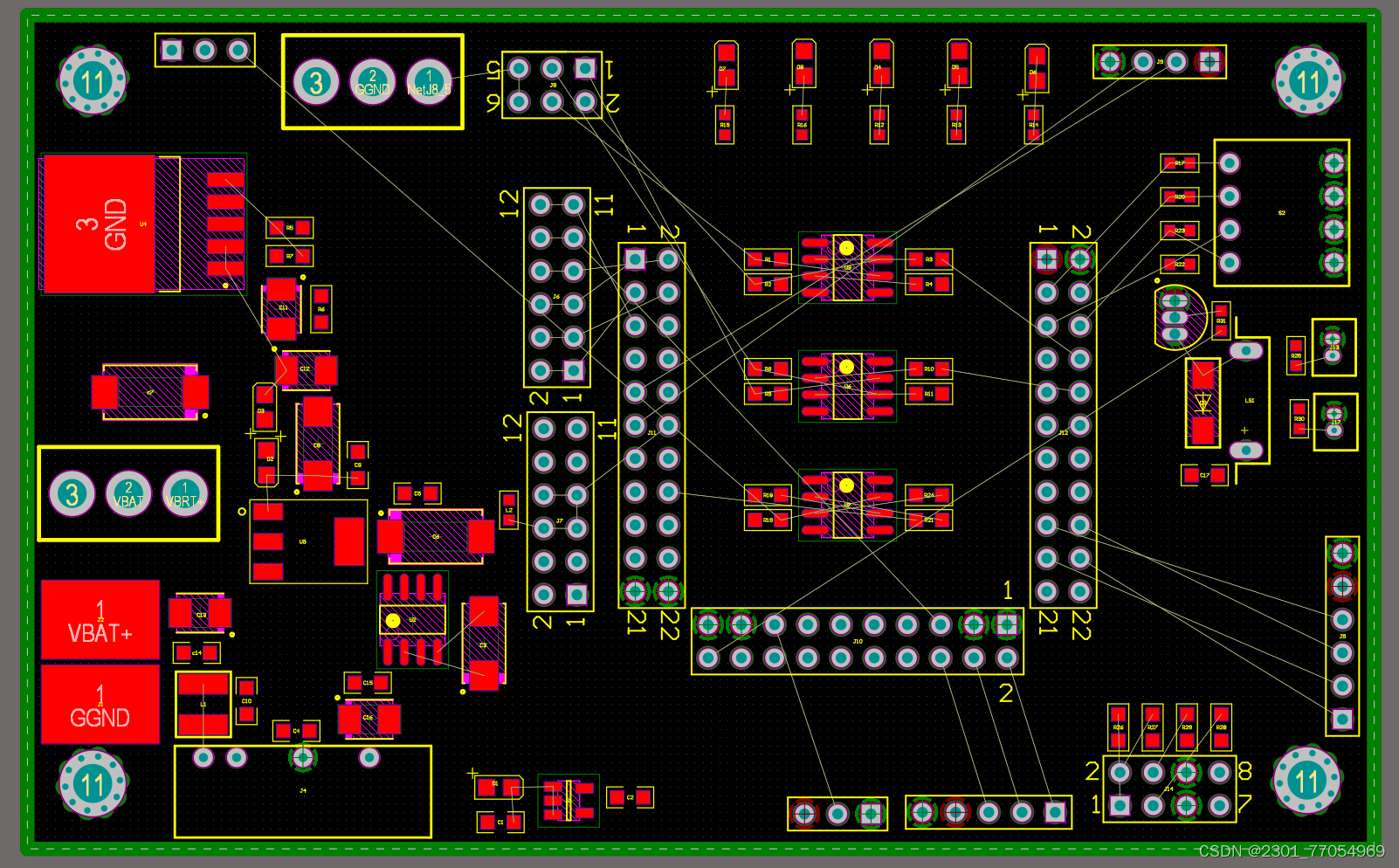Select resistor R17
Viewport: 1399px width, 868px height.
coord(1180,163)
